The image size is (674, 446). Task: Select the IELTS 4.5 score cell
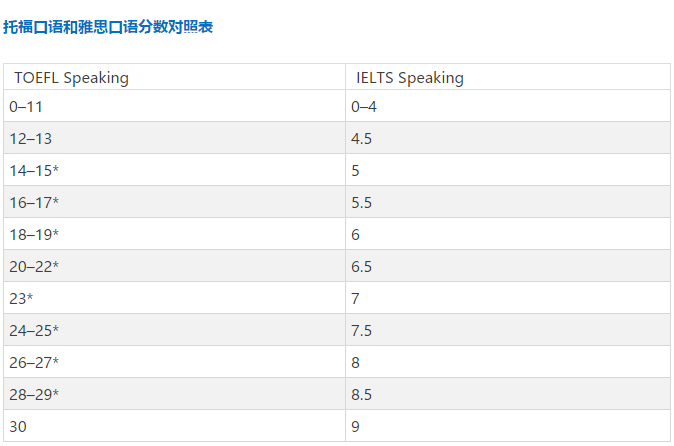click(x=361, y=138)
